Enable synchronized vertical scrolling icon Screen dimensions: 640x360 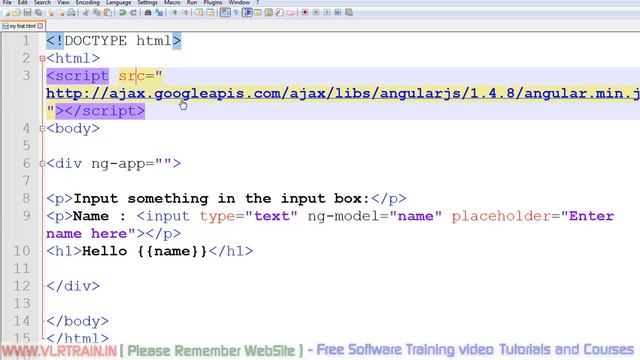(199, 13)
